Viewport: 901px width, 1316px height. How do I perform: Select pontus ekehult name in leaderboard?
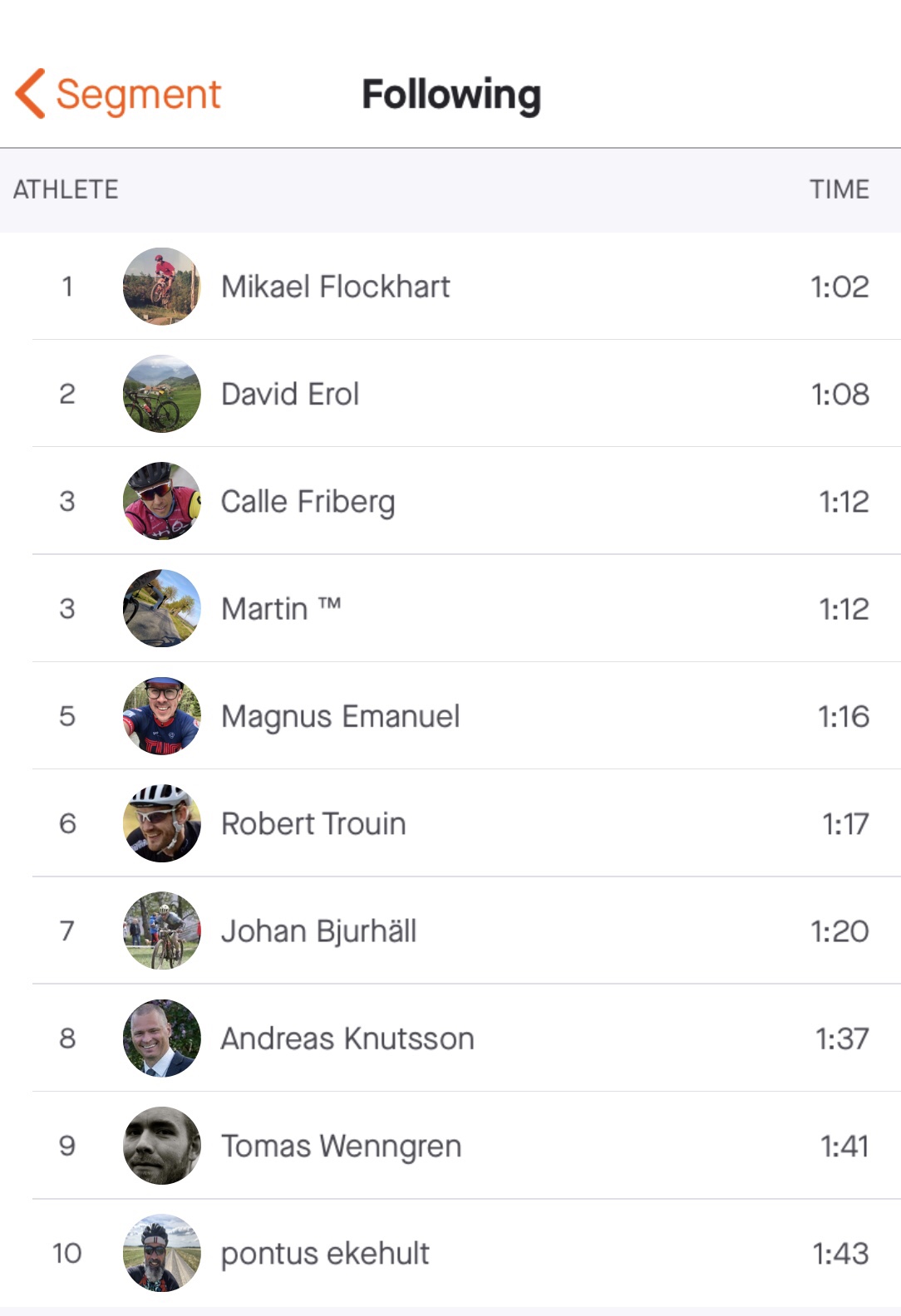click(x=325, y=1253)
